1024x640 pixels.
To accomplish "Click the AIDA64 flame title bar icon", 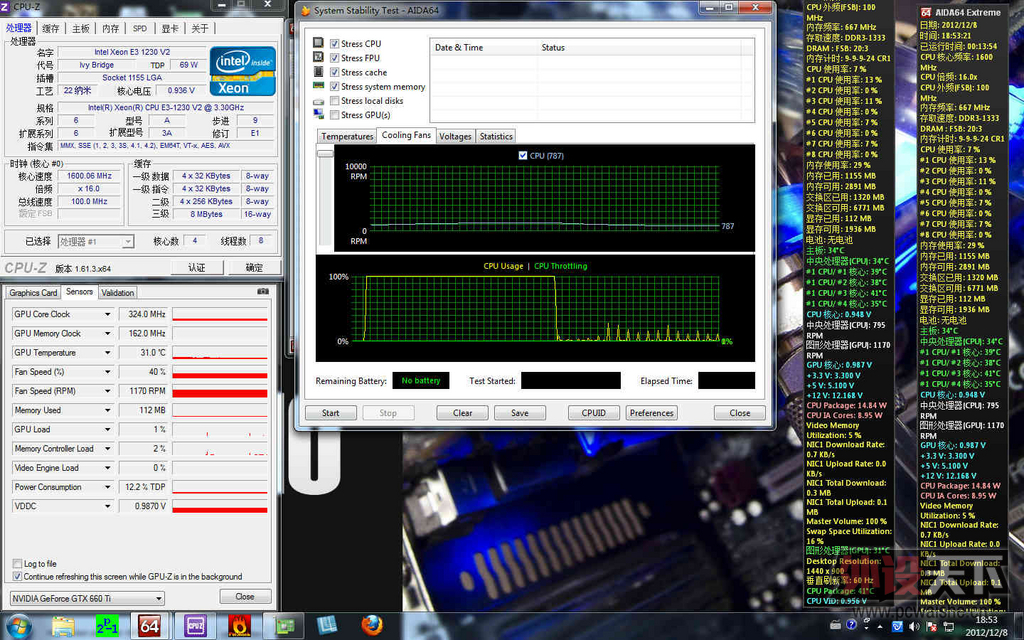I will [x=305, y=10].
